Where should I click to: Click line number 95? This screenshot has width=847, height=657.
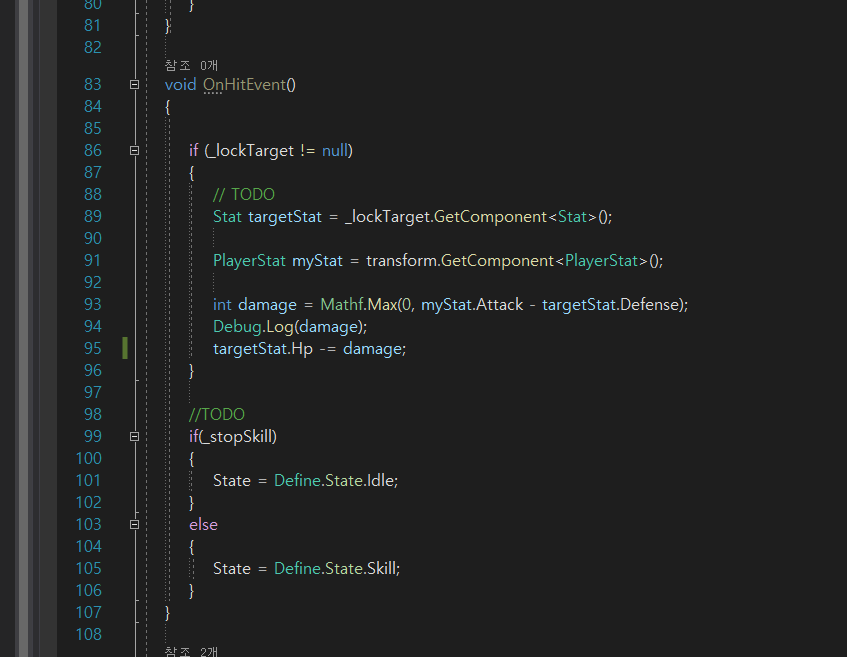tap(92, 349)
